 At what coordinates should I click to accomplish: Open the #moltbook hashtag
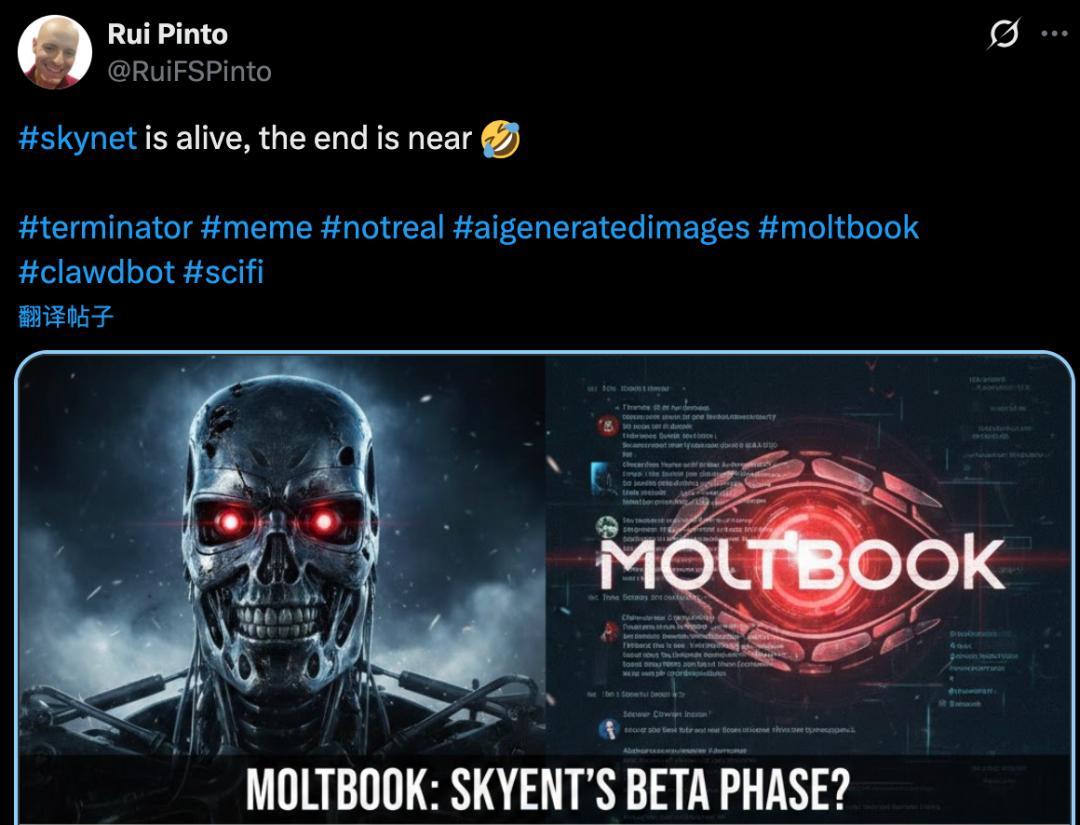838,228
